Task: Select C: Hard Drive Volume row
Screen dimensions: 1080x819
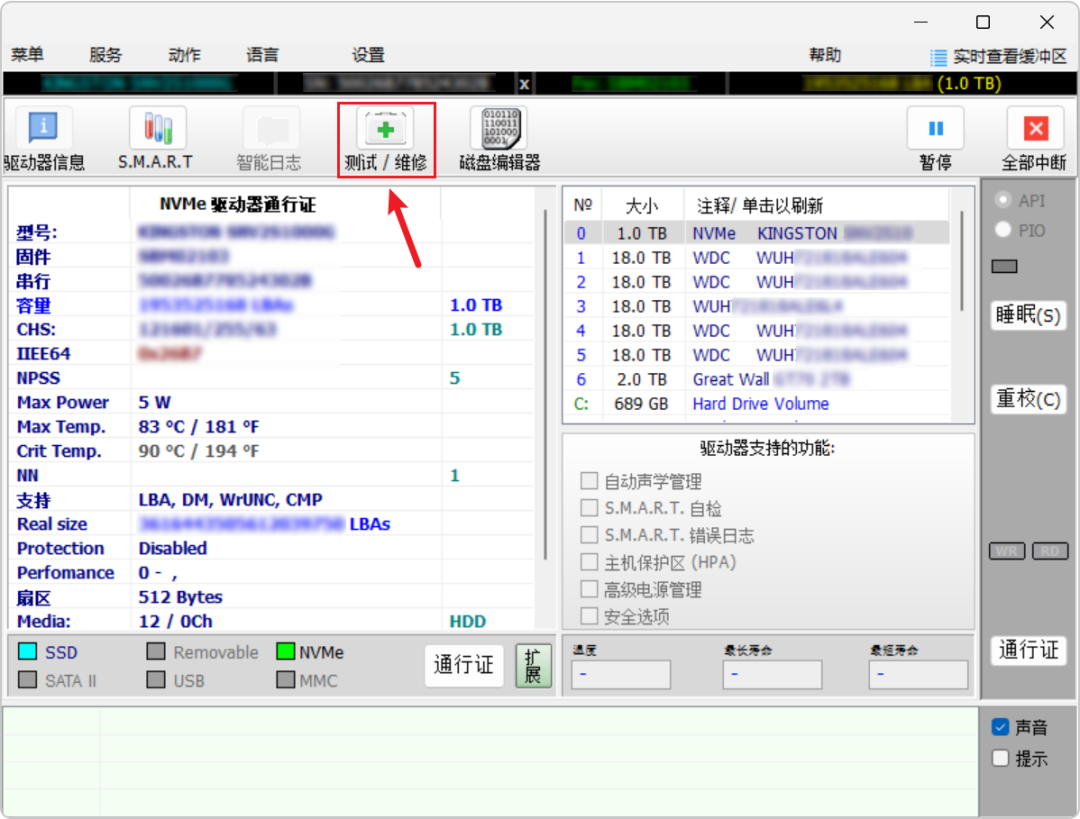Action: [x=756, y=404]
